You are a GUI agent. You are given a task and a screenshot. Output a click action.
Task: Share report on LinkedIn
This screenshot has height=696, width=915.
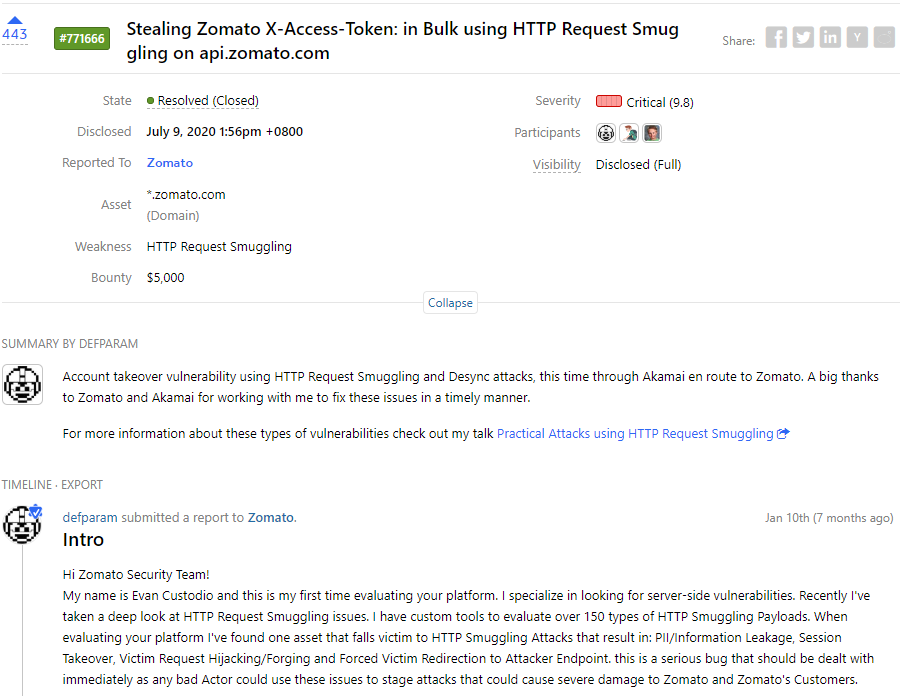pos(830,38)
